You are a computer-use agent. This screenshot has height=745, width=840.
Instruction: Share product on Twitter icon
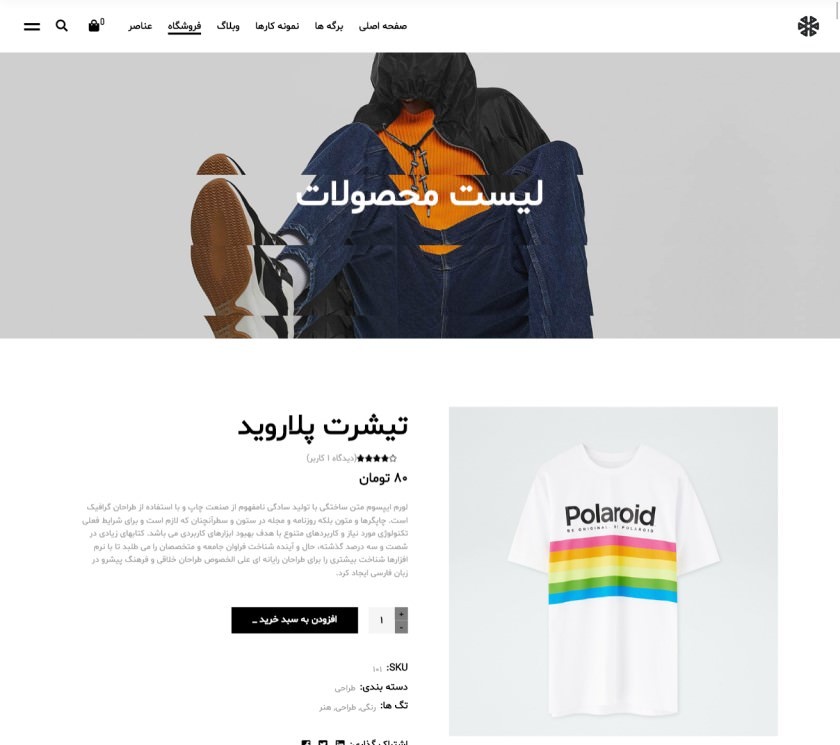point(322,742)
